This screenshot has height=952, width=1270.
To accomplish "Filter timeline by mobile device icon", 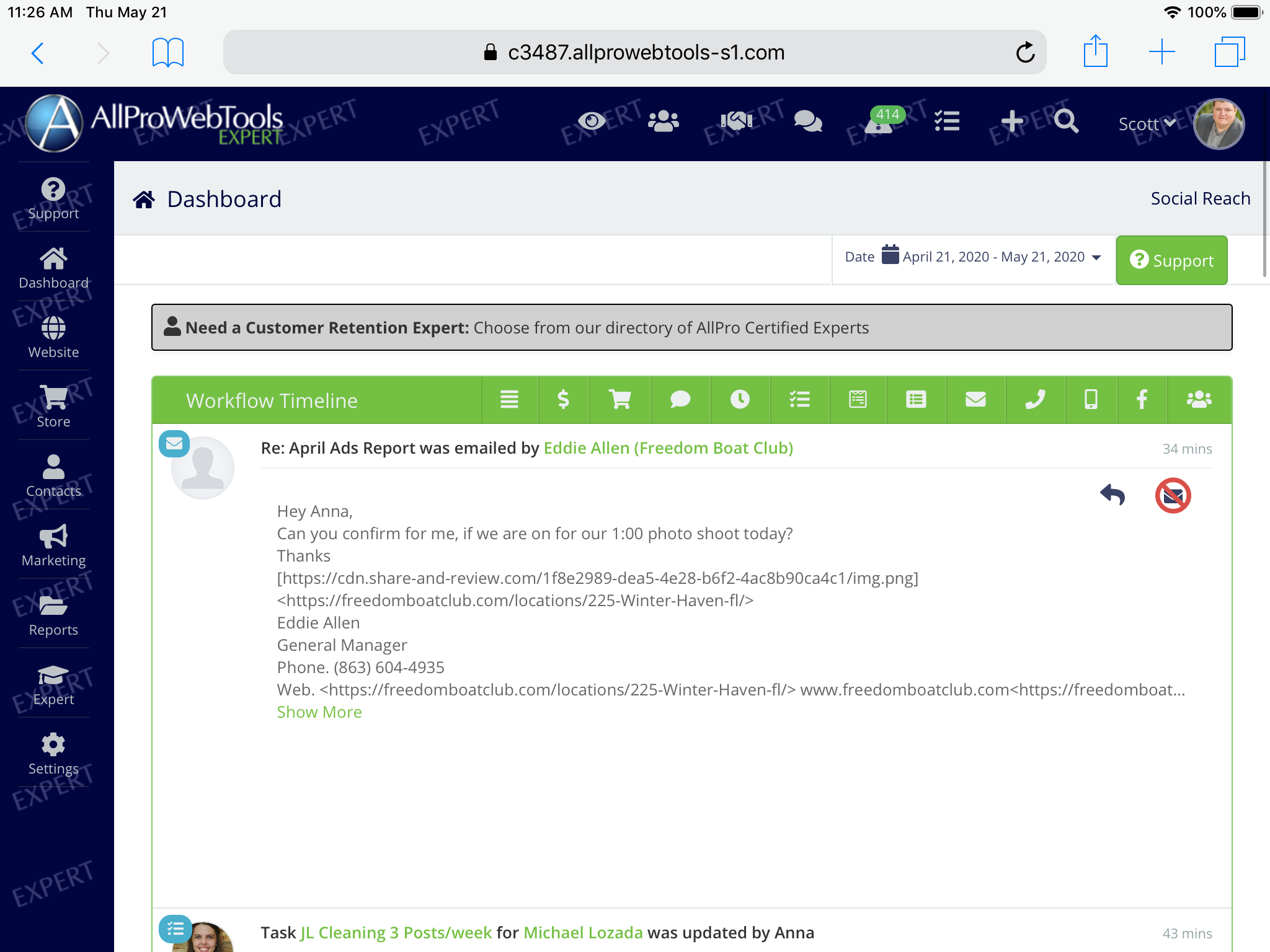I will pos(1091,399).
